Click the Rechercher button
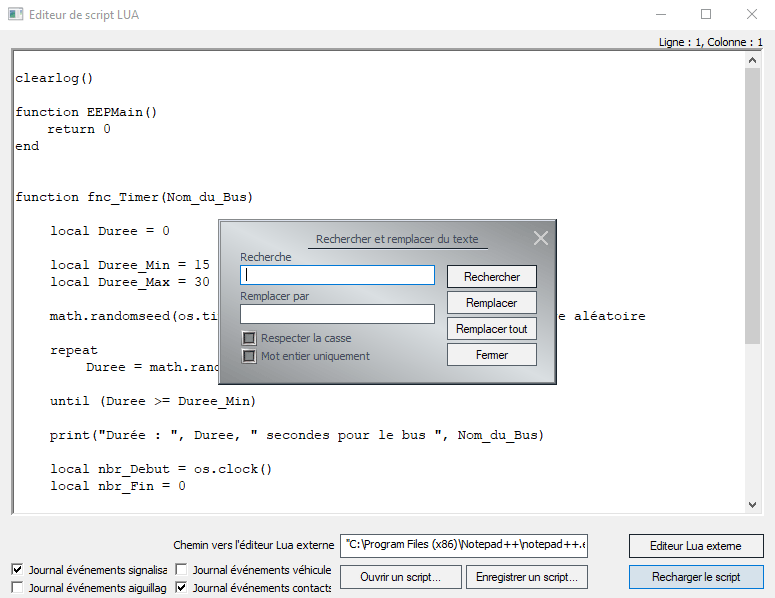Viewport: 775px width, 598px height. point(492,277)
